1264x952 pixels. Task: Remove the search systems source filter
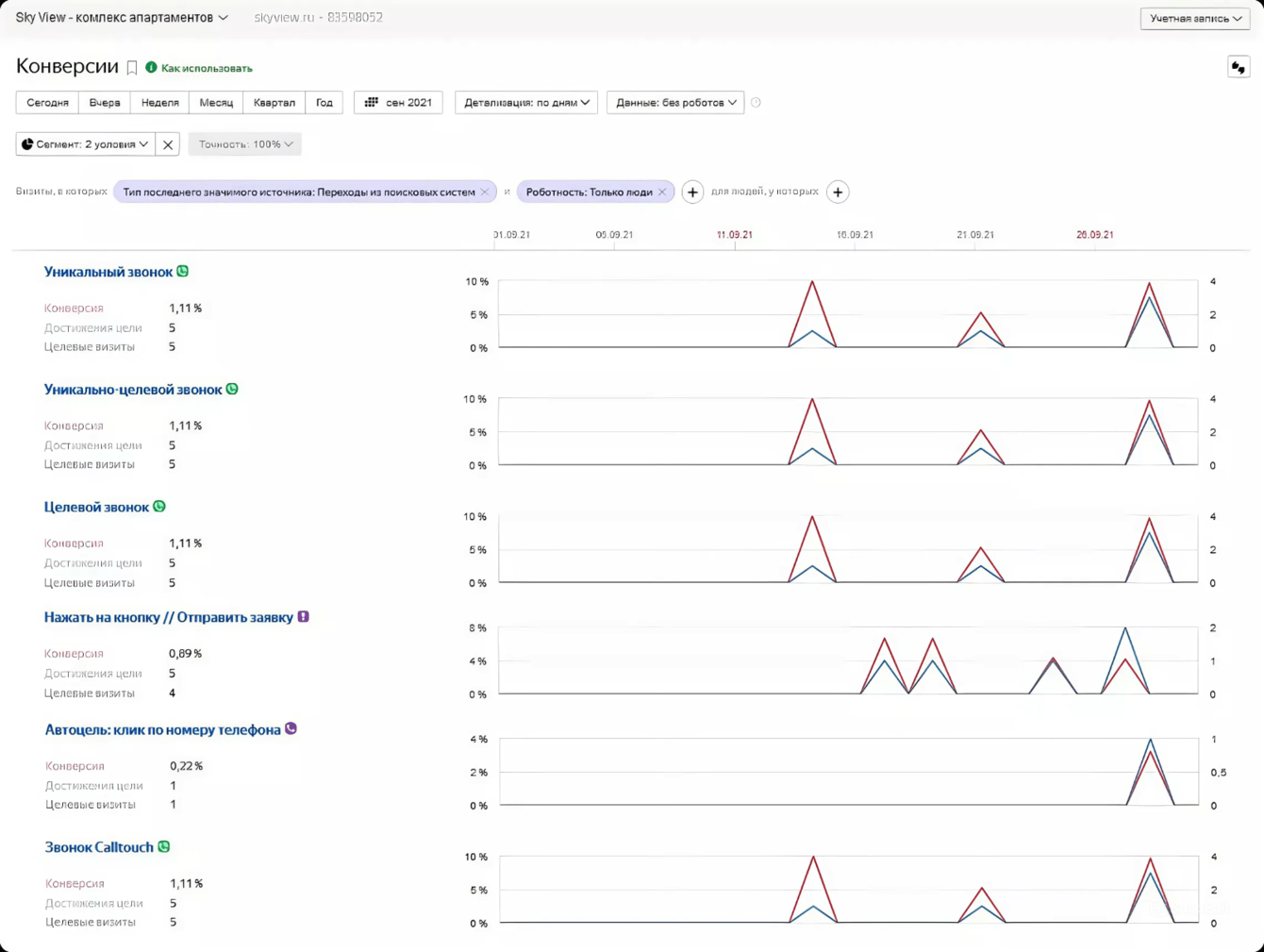tap(485, 192)
